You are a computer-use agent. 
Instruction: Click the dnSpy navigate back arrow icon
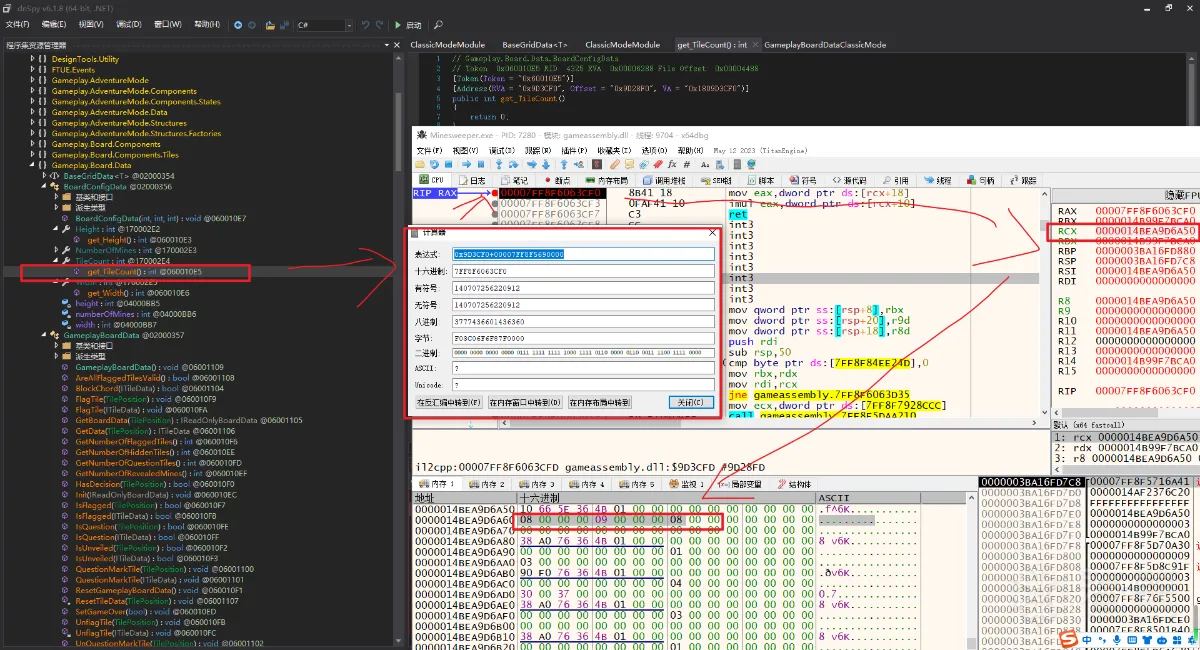tap(239, 25)
